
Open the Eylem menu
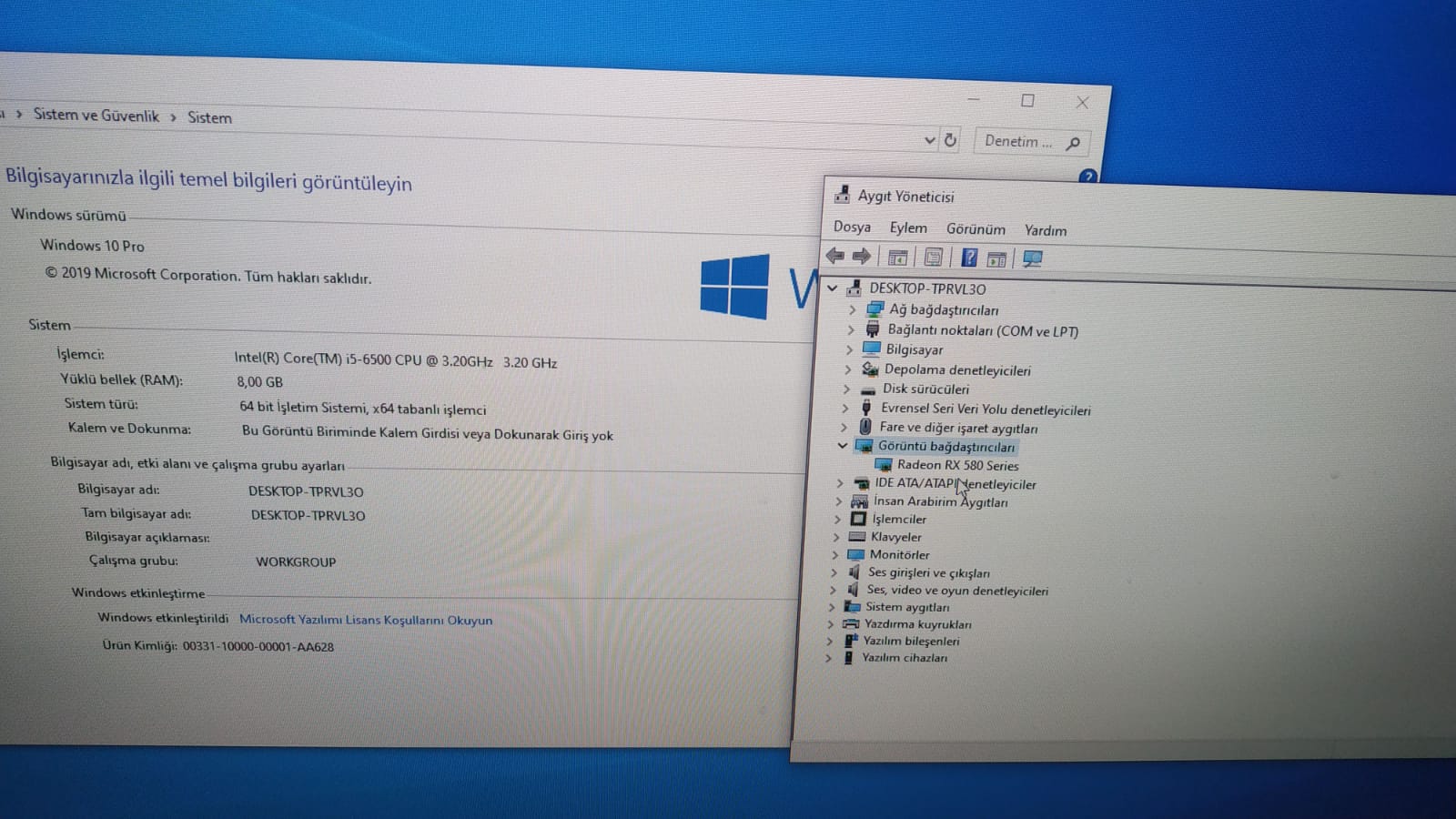tap(908, 227)
